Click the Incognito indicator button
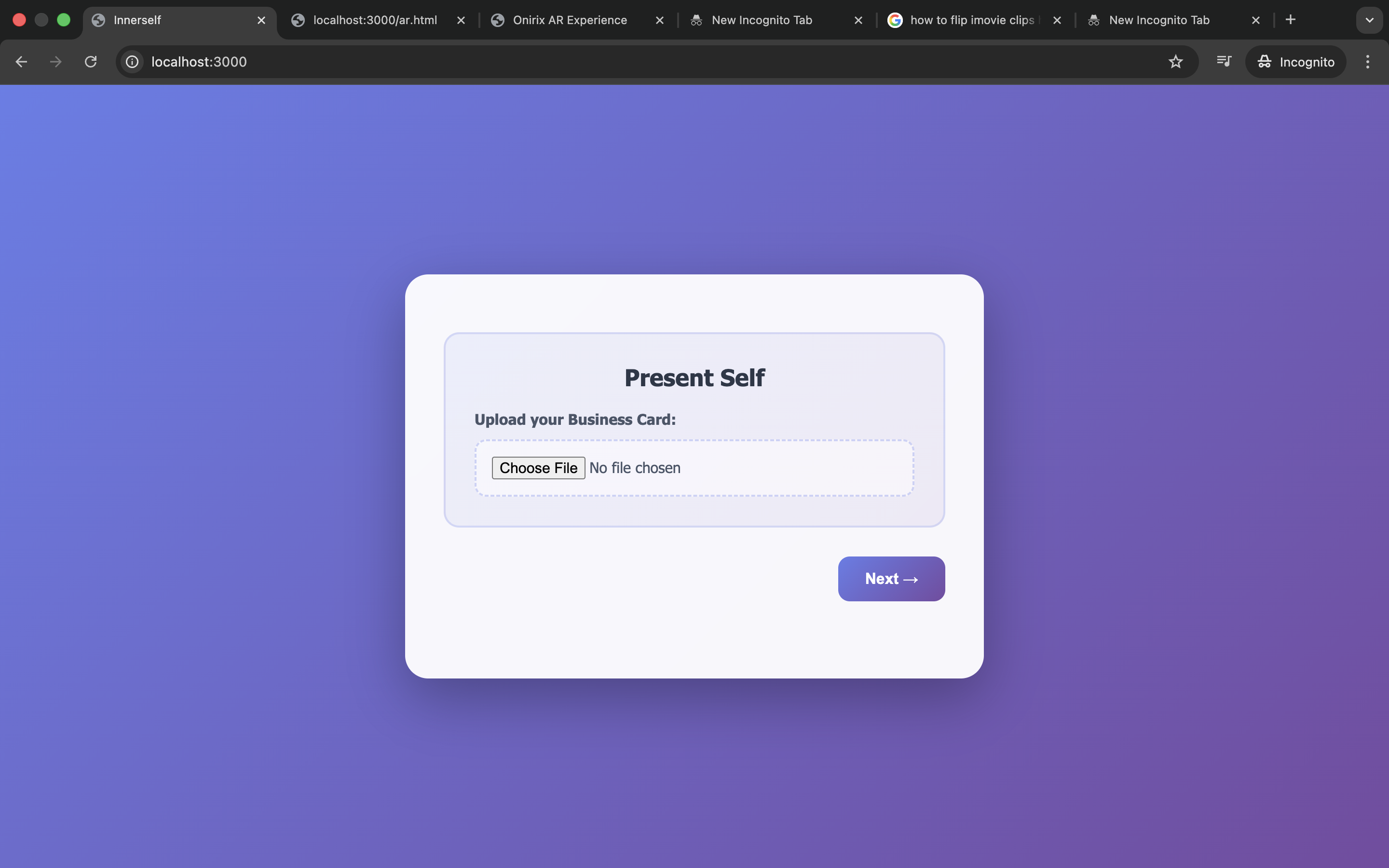Screen dimensions: 1389x868 (x=1295, y=61)
